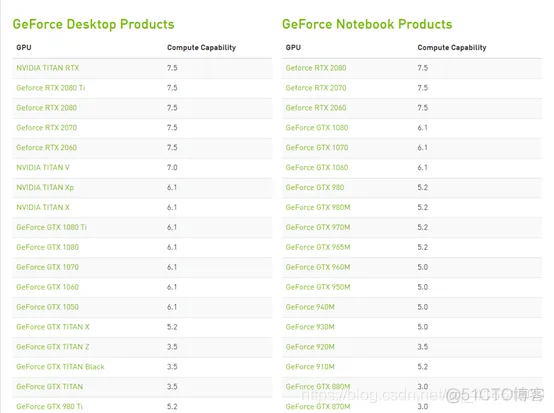Click the GPU header in the Desktop table

point(24,47)
